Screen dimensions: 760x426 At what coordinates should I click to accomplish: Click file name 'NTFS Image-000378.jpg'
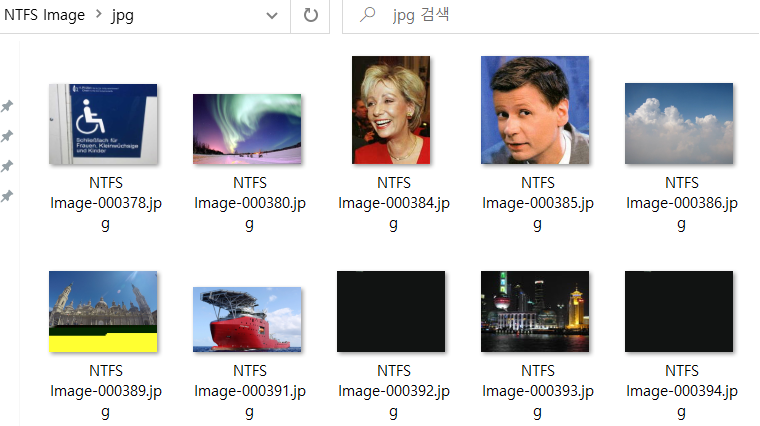106,203
